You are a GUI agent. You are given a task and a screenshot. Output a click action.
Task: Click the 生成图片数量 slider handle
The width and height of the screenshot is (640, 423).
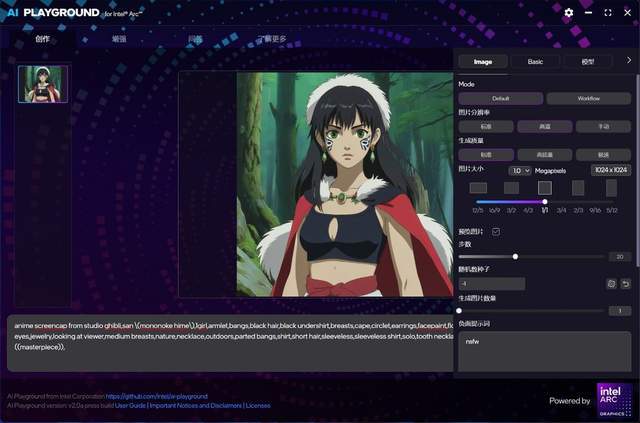459,311
